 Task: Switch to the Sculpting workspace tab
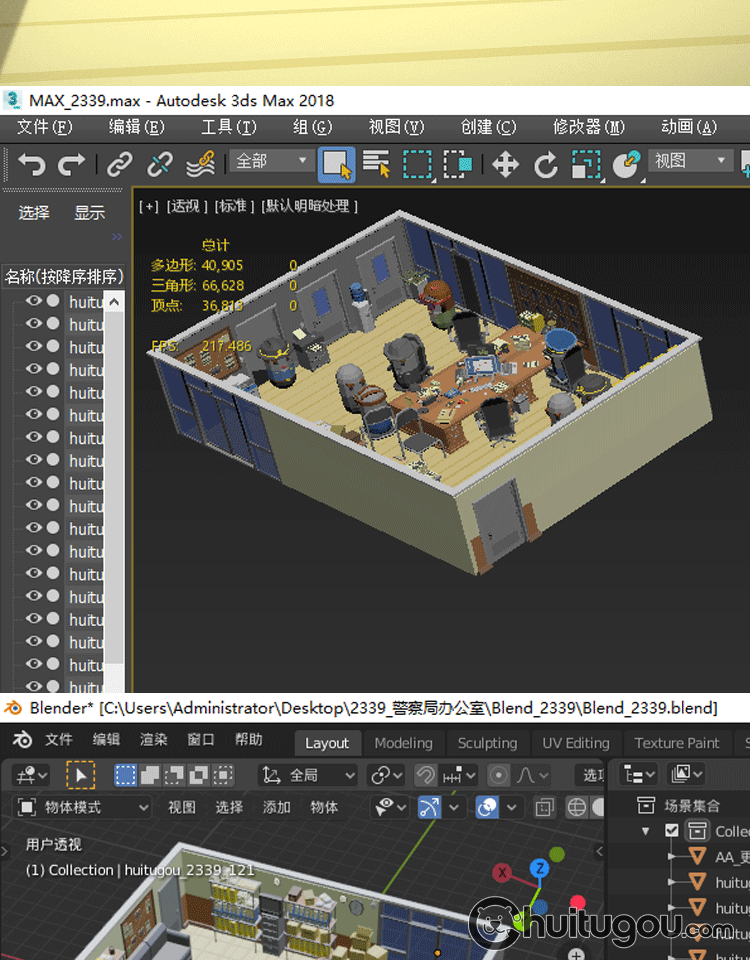pos(487,743)
